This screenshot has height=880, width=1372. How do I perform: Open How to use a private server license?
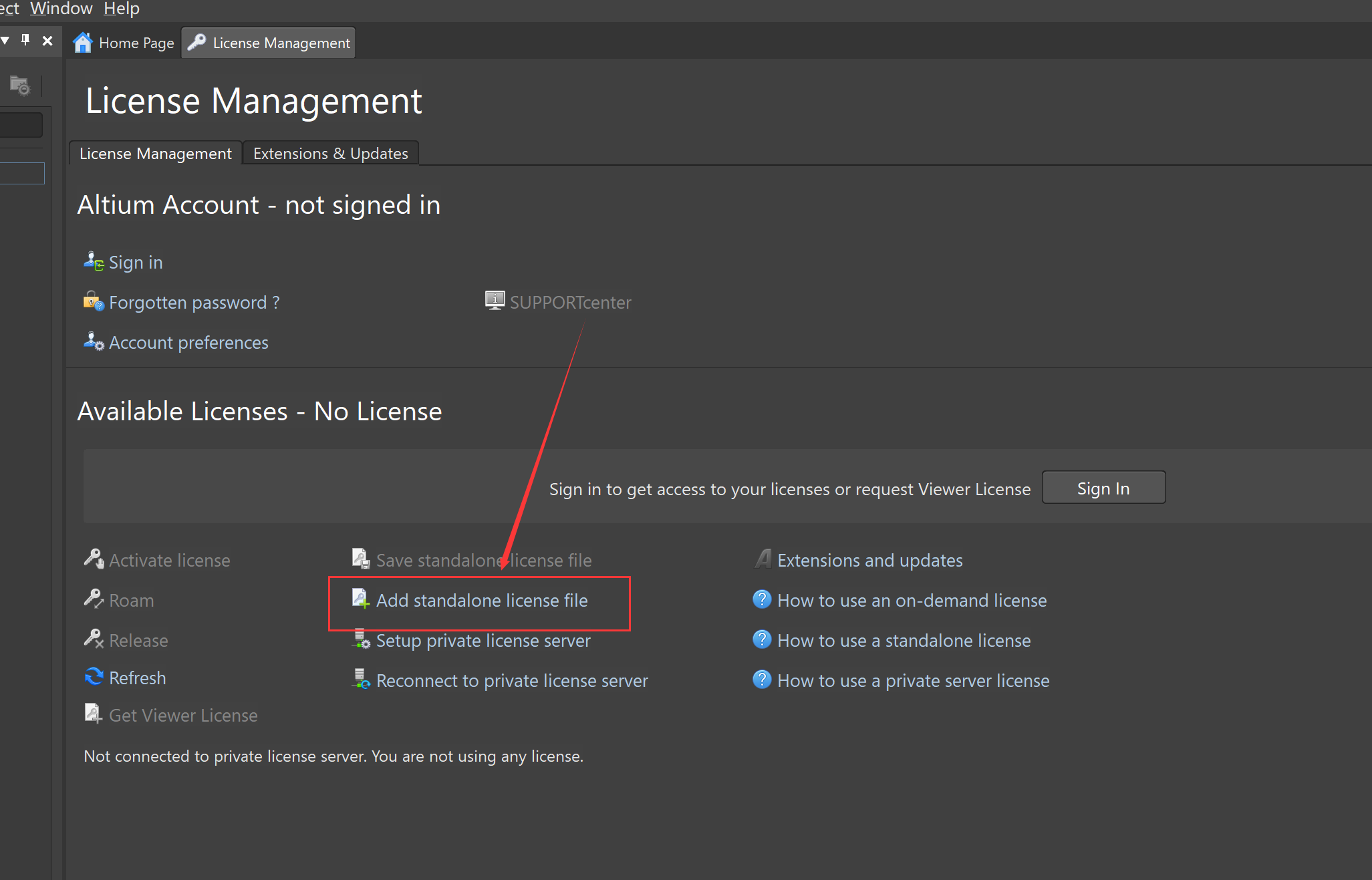click(914, 681)
